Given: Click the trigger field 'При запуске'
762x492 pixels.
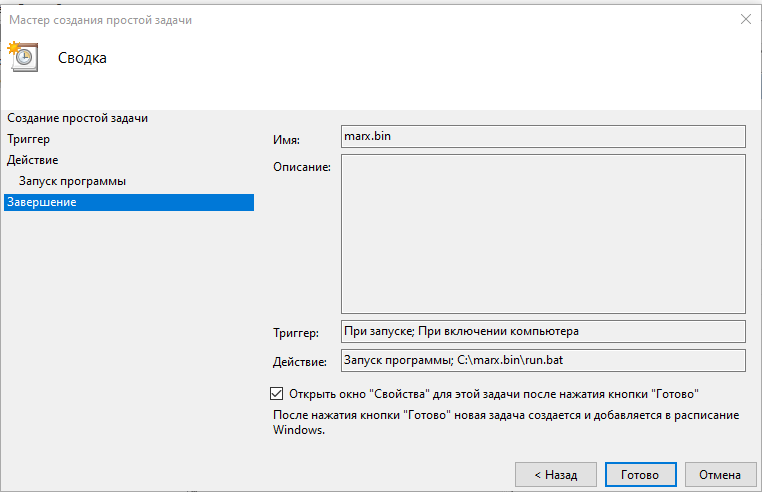Looking at the screenshot, I should [543, 331].
